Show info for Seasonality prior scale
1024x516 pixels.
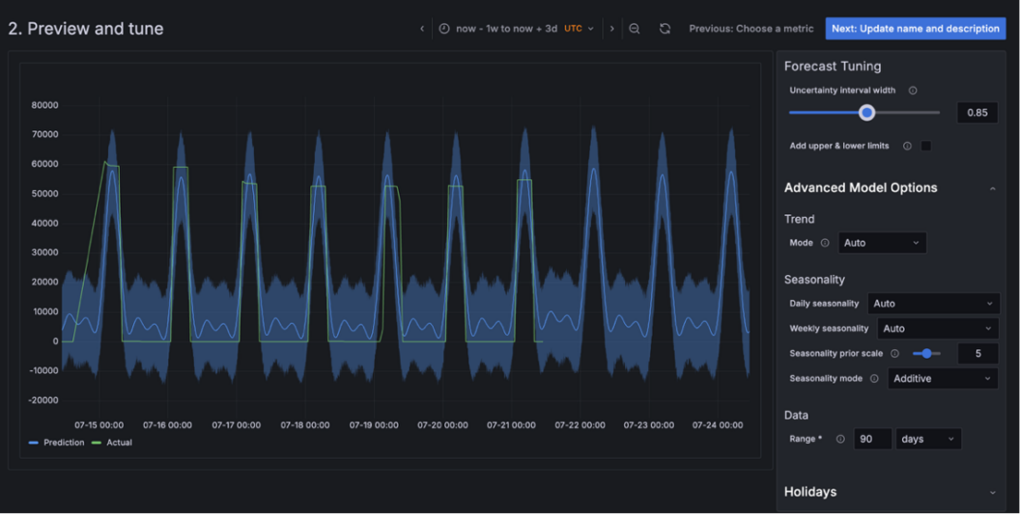895,354
